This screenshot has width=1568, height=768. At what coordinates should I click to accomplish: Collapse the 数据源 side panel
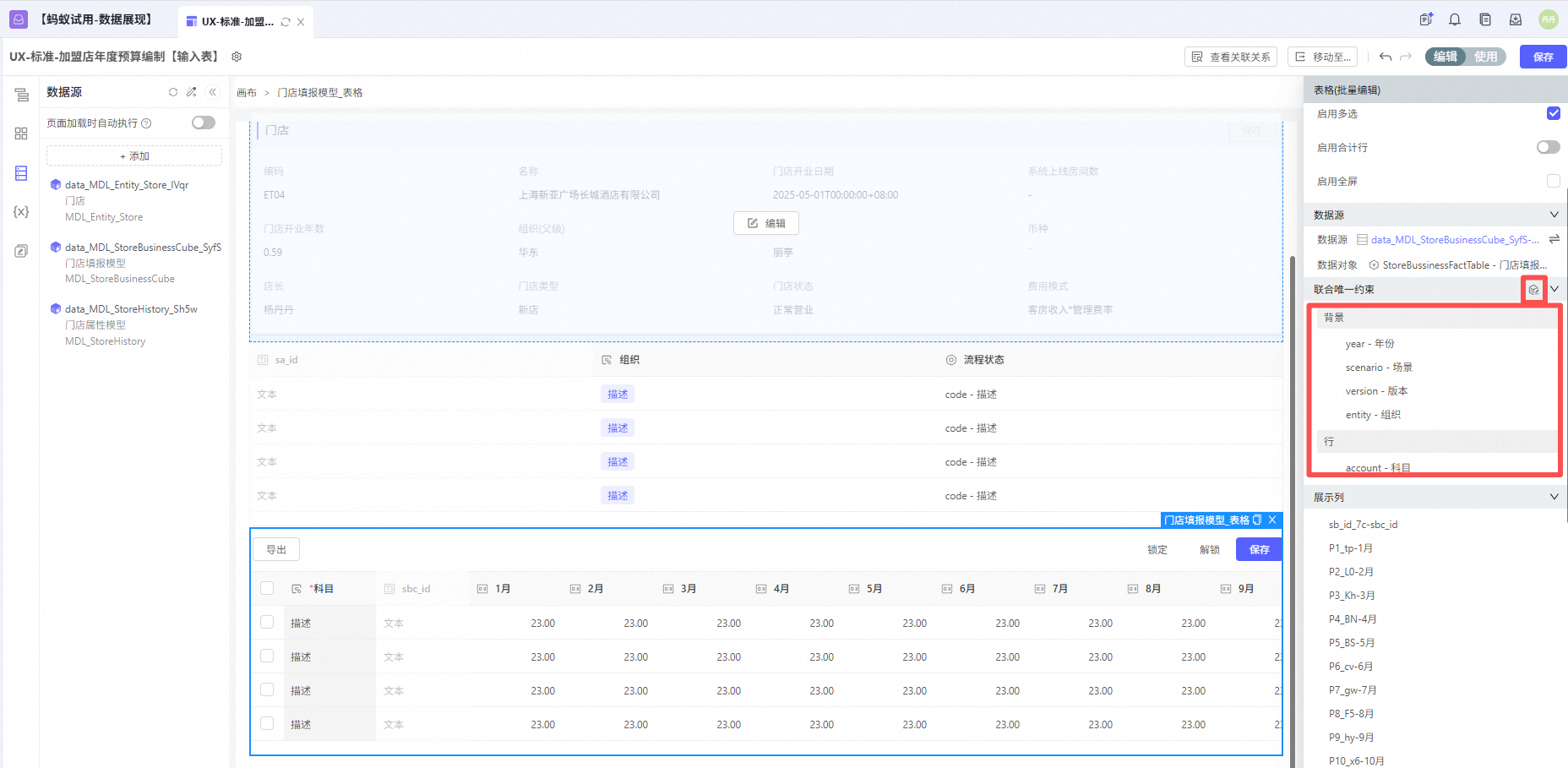point(213,92)
